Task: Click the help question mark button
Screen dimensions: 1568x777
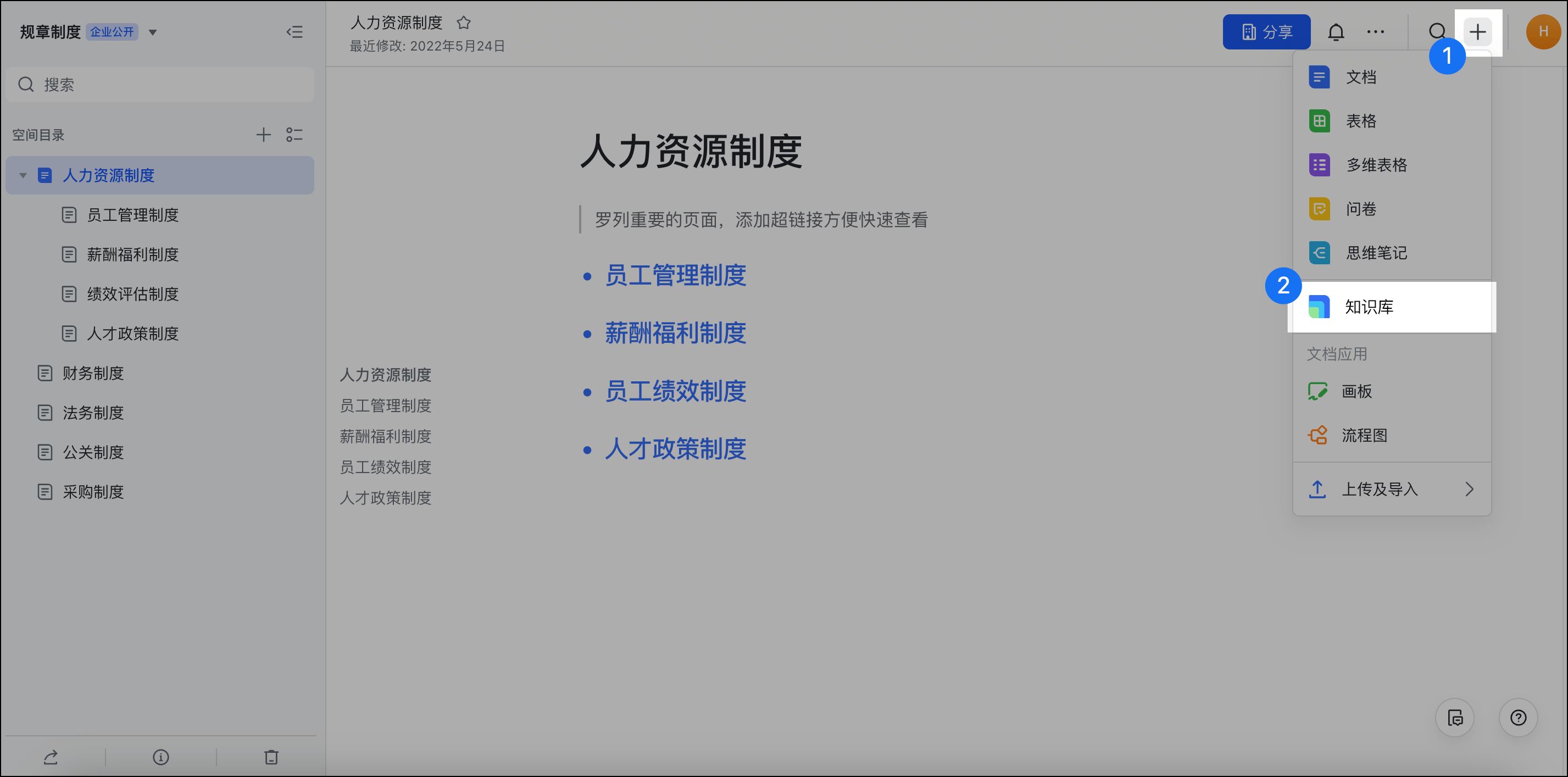Action: (1518, 717)
